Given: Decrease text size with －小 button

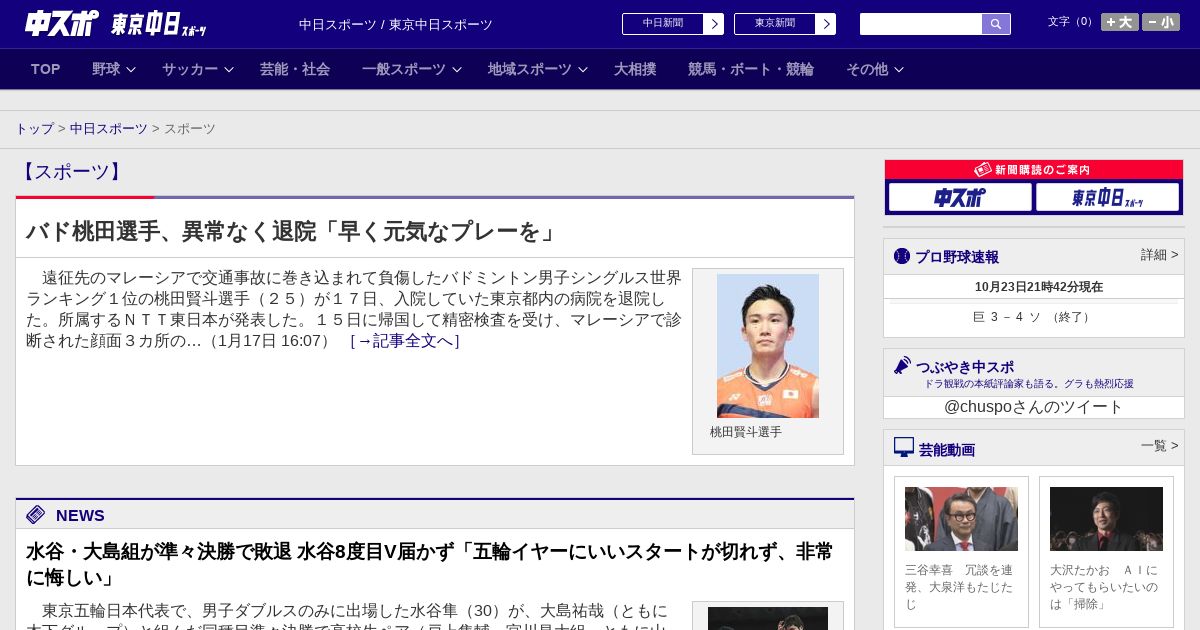Looking at the screenshot, I should tap(1161, 22).
